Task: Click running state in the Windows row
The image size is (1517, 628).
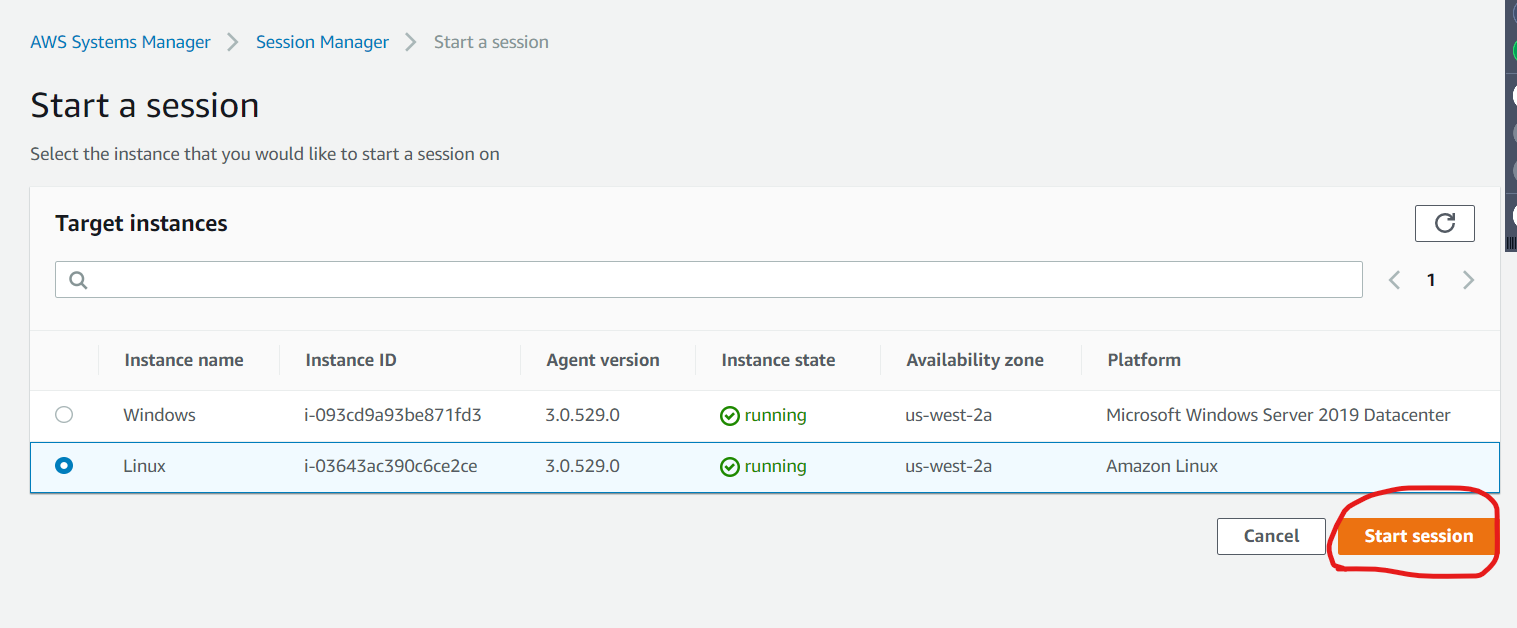Action: click(x=763, y=415)
